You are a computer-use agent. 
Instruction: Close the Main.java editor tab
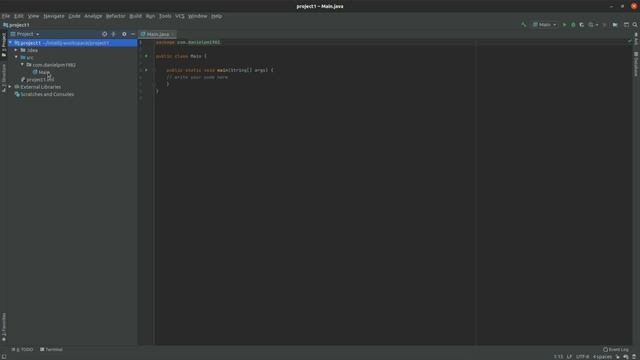point(173,34)
